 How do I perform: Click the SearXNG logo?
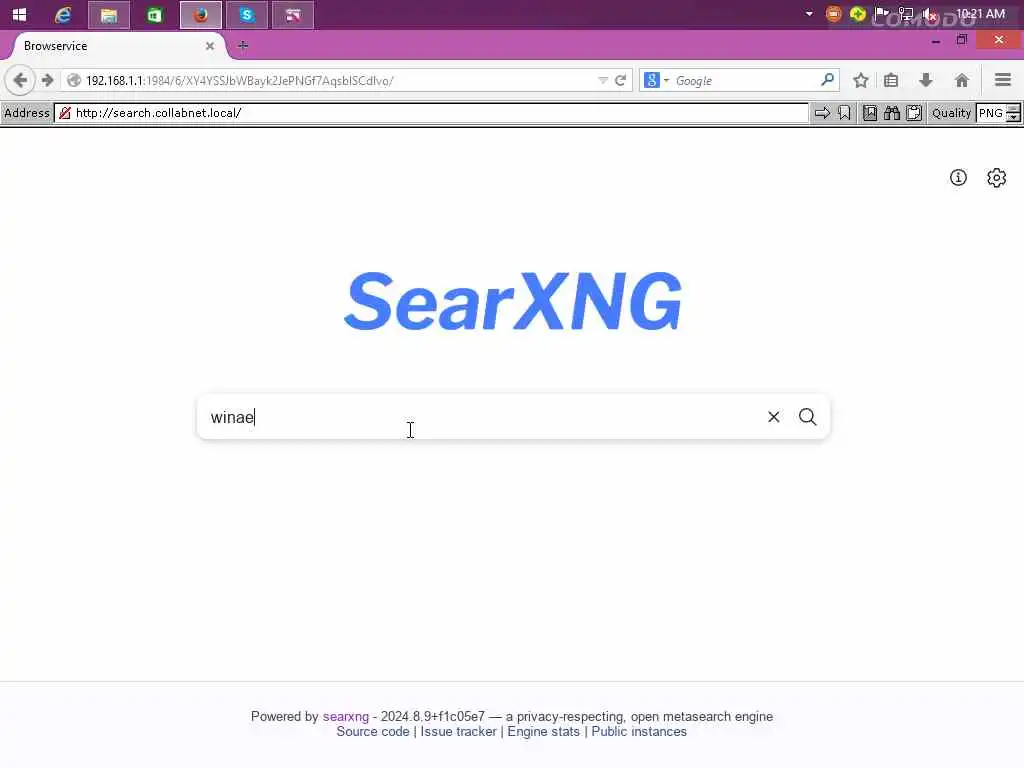(513, 301)
